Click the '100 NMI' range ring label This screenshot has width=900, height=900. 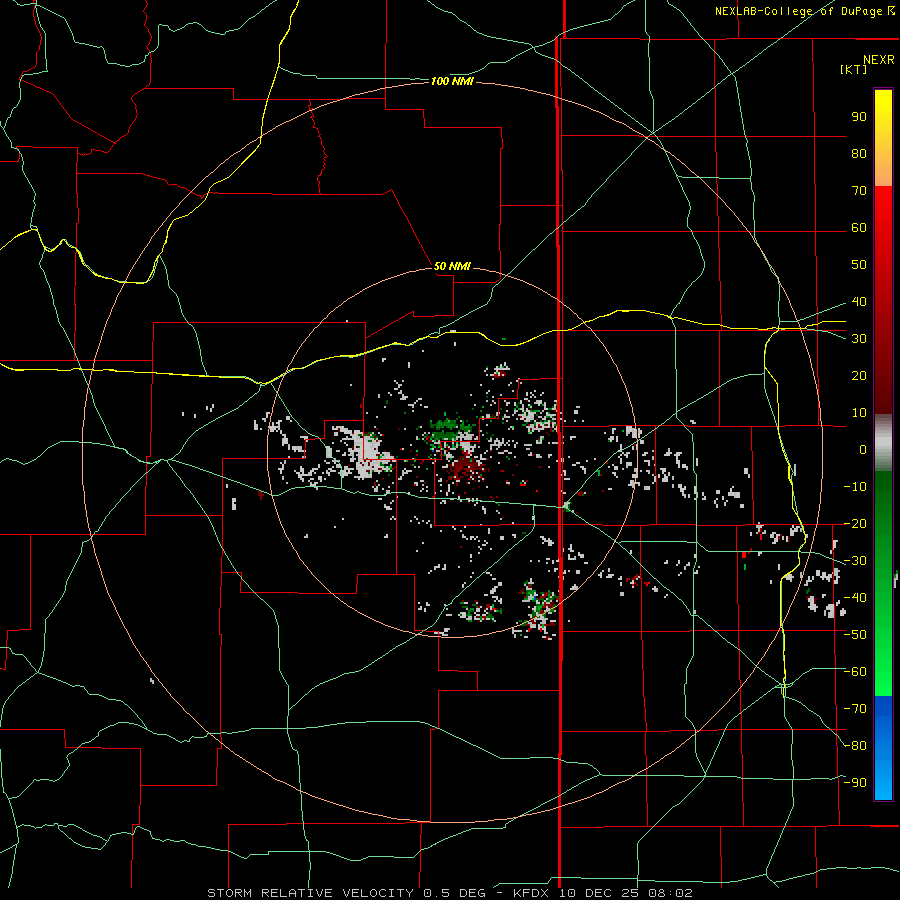coord(452,82)
